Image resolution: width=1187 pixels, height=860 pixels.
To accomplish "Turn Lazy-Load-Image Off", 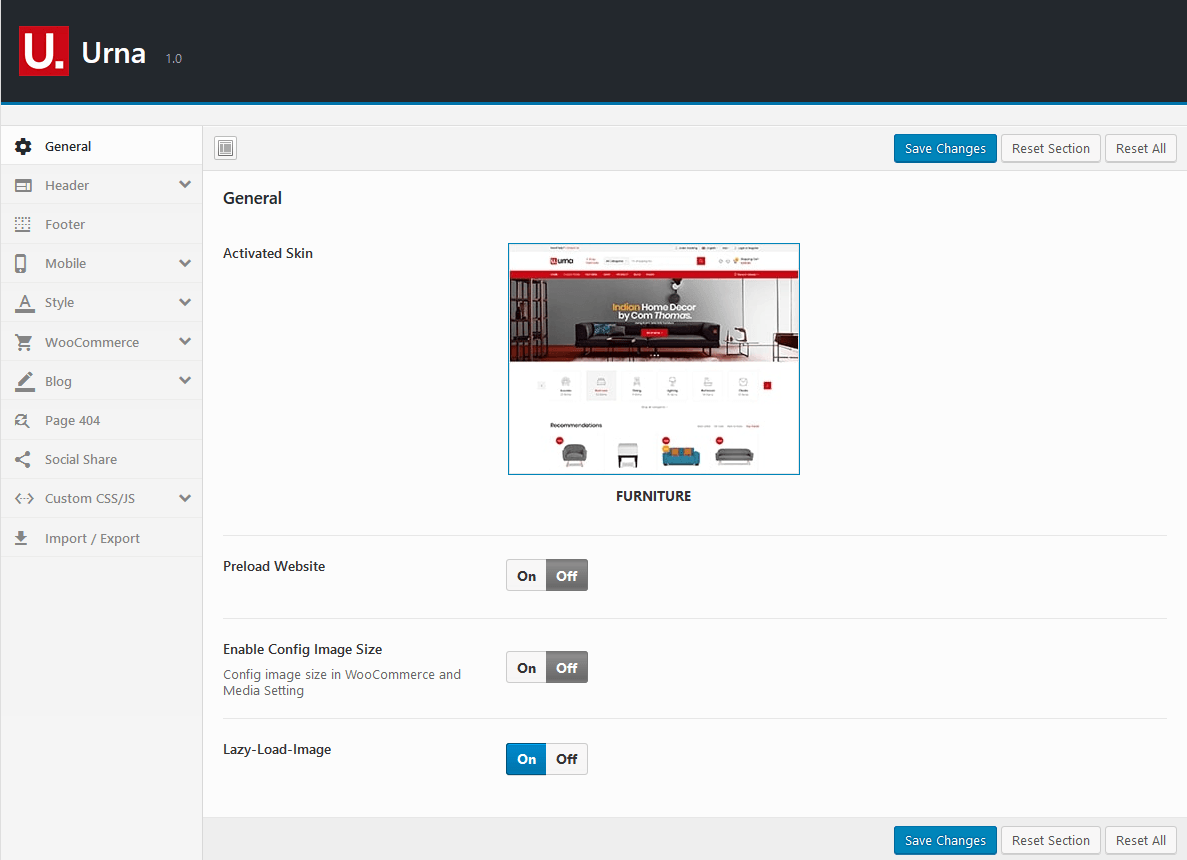I will pyautogui.click(x=567, y=759).
